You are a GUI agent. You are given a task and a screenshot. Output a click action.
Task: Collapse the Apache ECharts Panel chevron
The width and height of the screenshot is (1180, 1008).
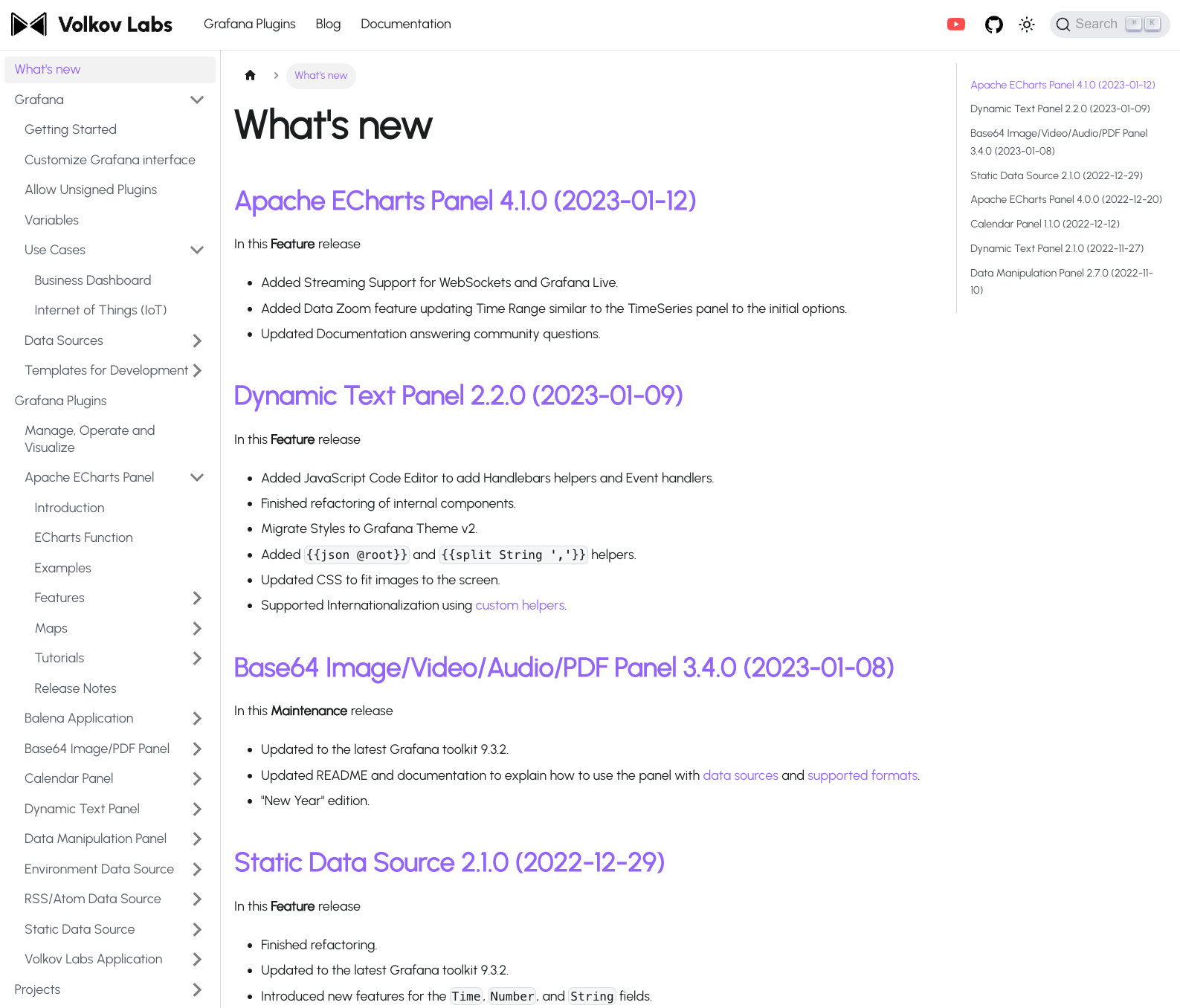[197, 477]
